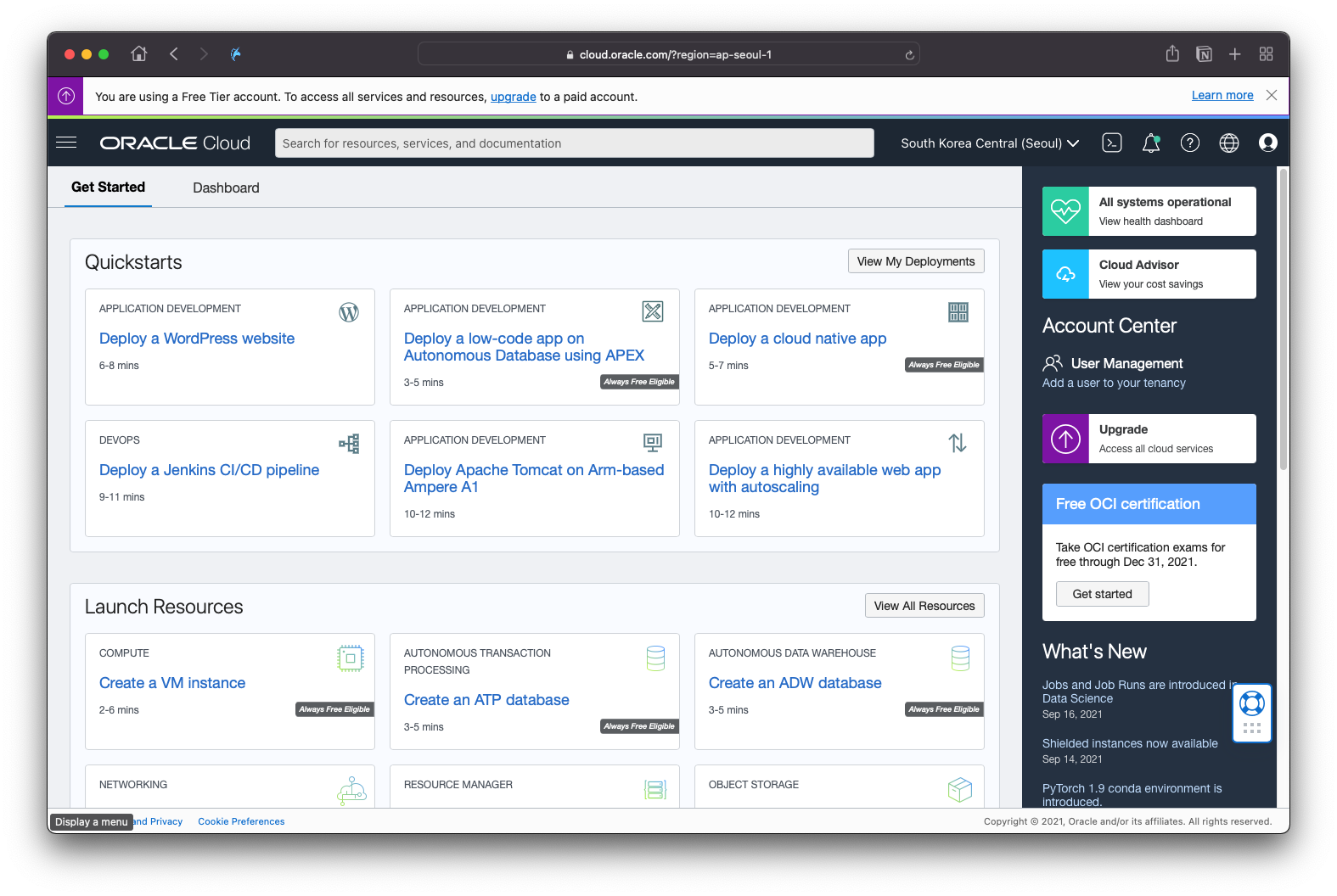The image size is (1337, 896).
Task: Expand the South Korea Central region dropdown
Action: (x=990, y=143)
